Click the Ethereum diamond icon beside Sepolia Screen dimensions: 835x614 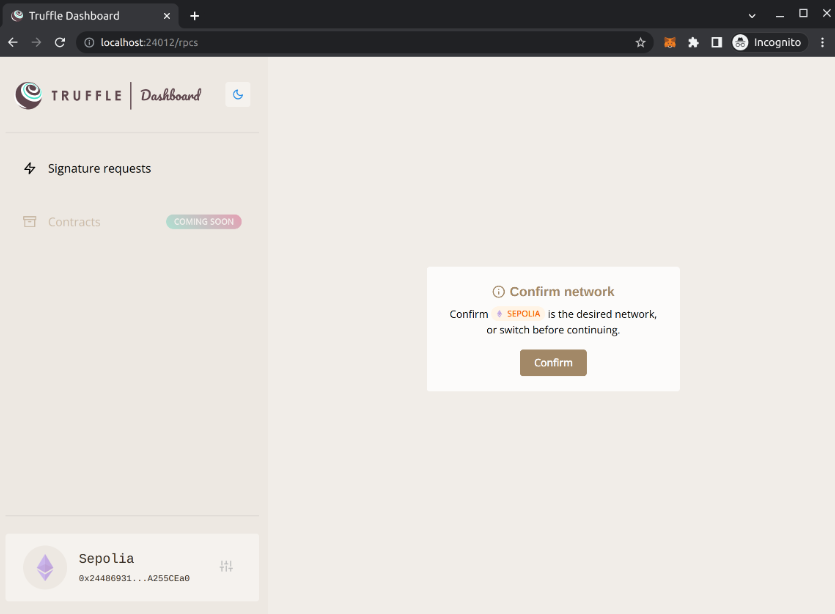(x=44, y=566)
